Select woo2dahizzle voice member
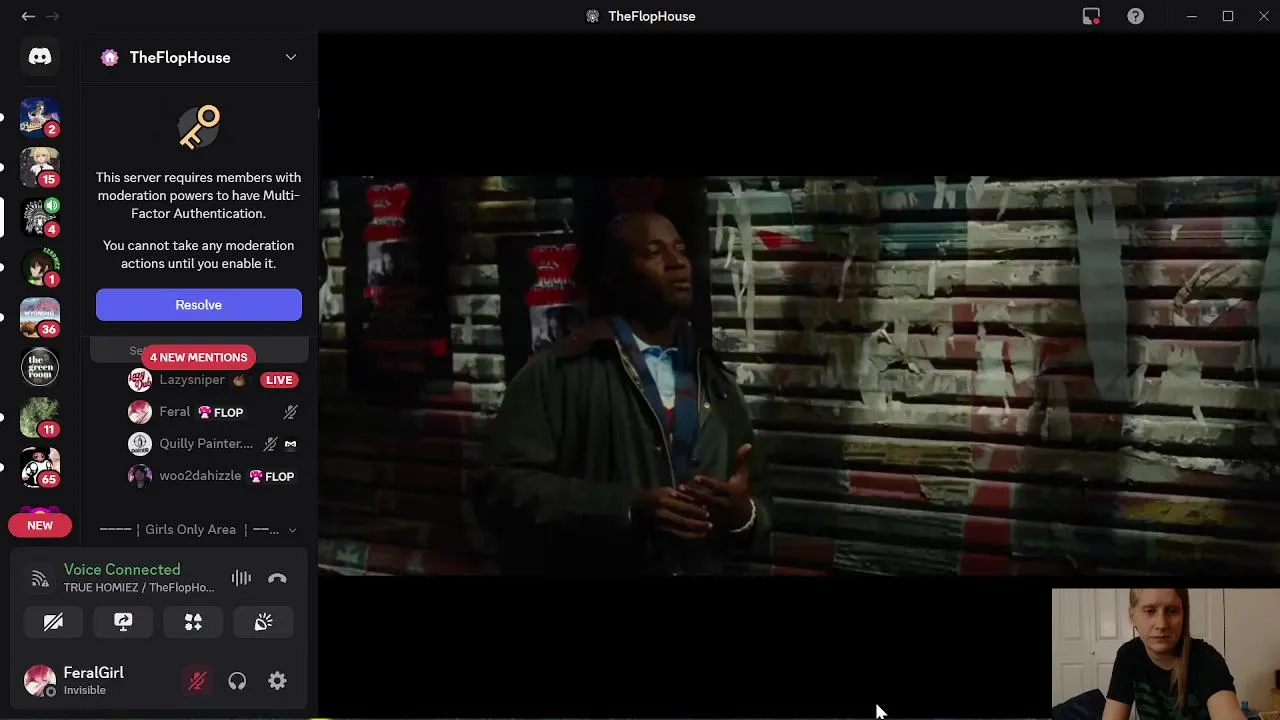The width and height of the screenshot is (1280, 720). tap(199, 476)
